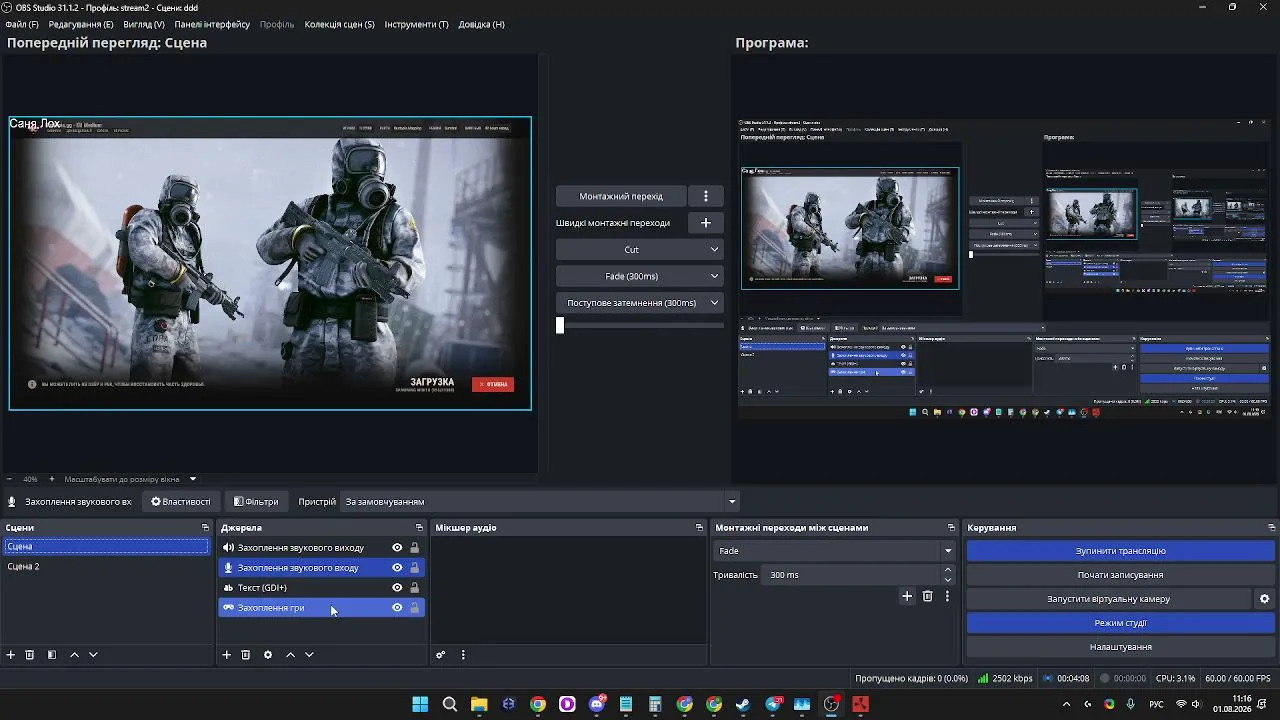Move source down in Джерела panel
This screenshot has height=720, width=1280.
(309, 655)
